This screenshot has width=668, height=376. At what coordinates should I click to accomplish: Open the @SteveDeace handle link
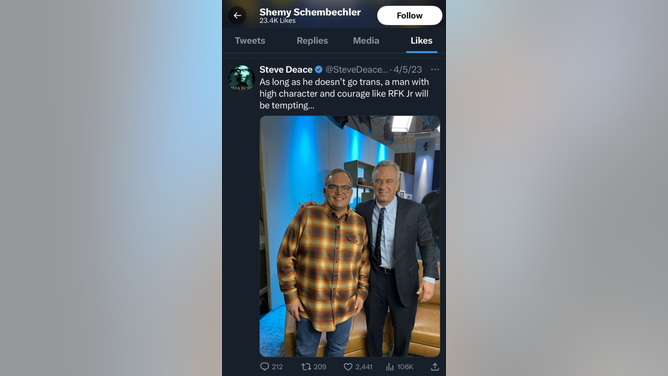[x=357, y=69]
